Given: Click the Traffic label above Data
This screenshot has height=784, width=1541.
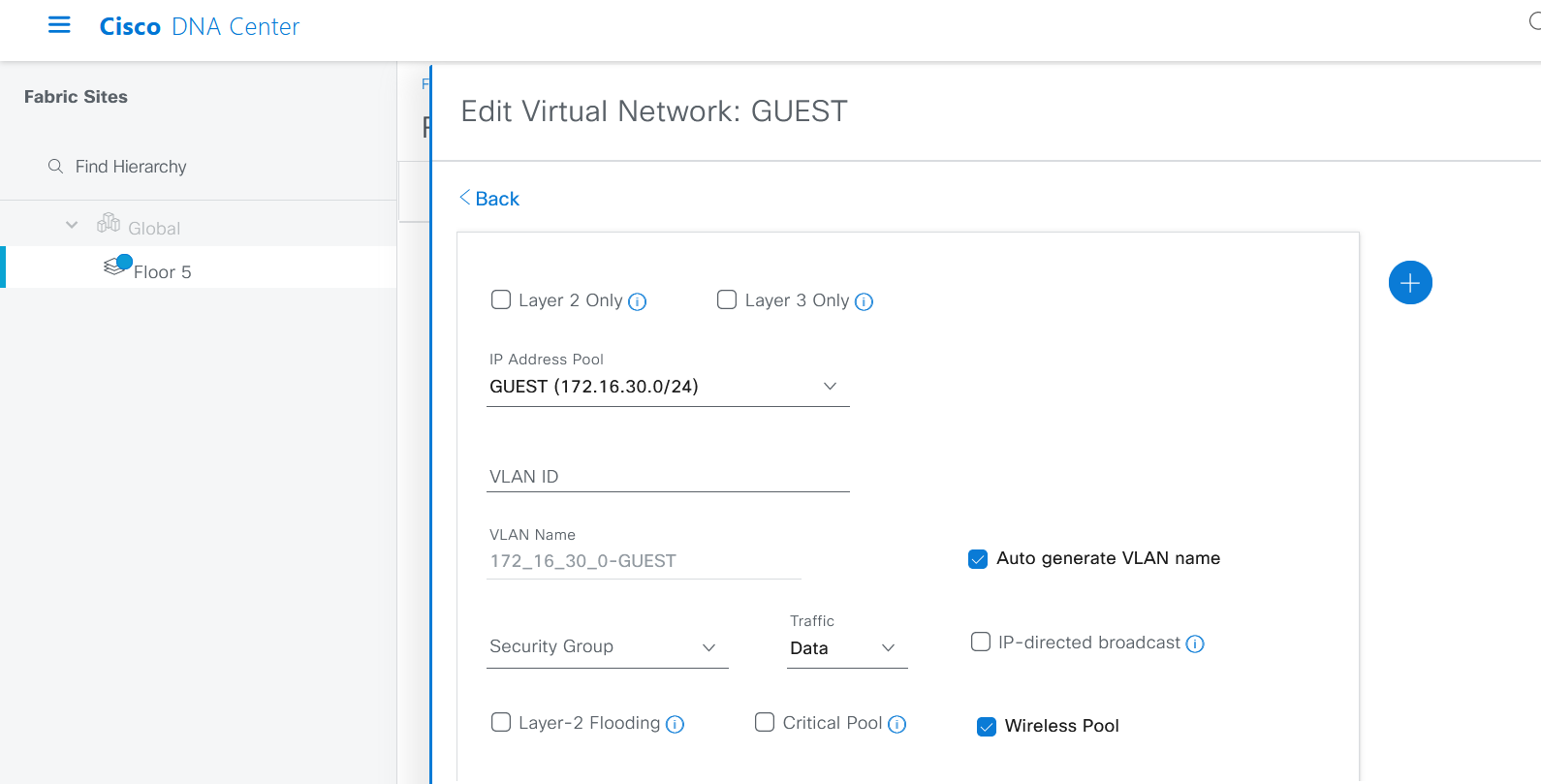Looking at the screenshot, I should 812,621.
